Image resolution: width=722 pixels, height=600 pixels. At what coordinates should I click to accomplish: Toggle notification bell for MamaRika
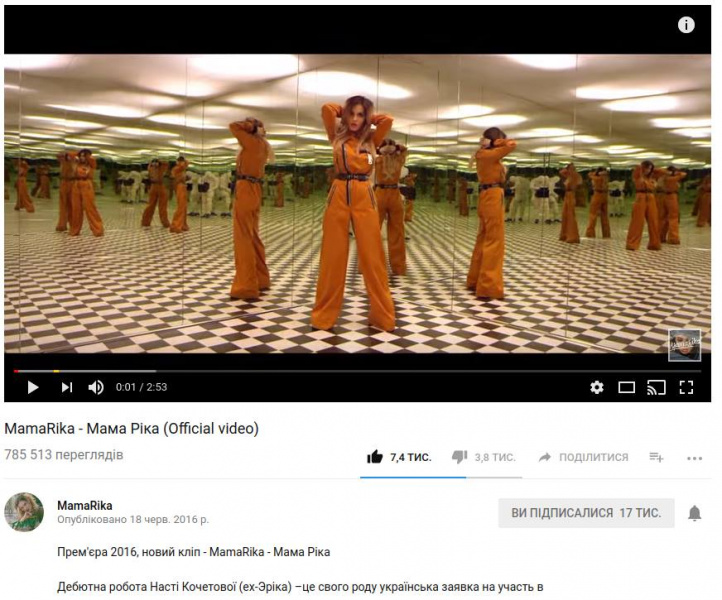pos(694,513)
